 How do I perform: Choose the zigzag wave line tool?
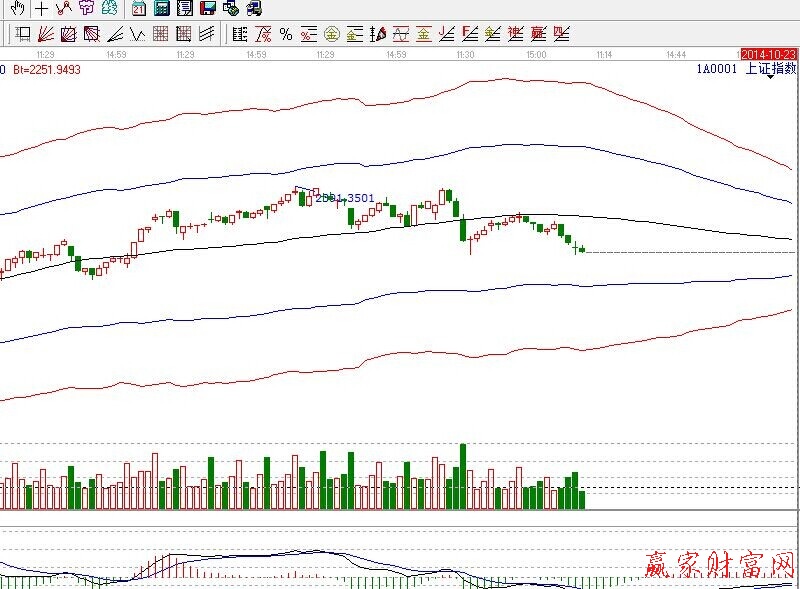136,34
